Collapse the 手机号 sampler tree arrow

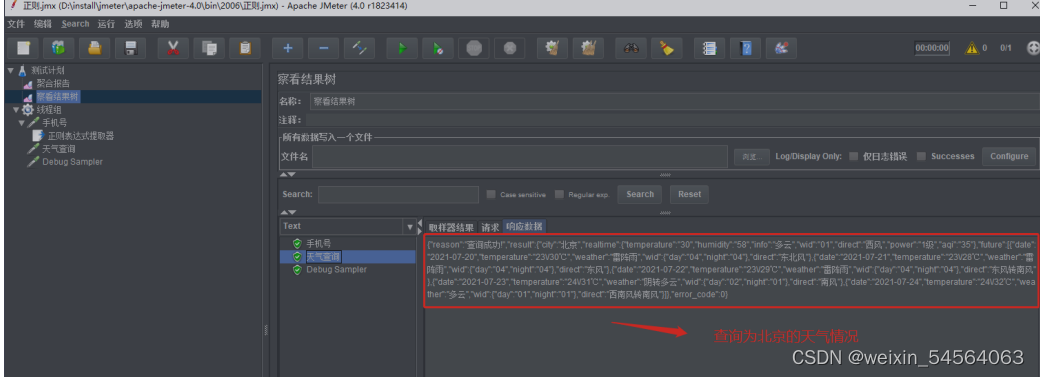tap(22, 123)
